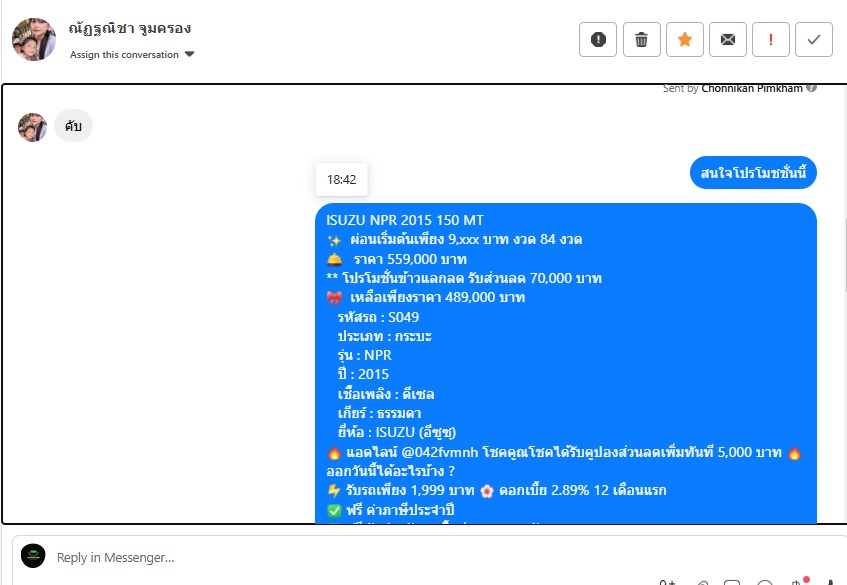Select the คับ message bubble
The image size is (847, 585).
coord(73,126)
